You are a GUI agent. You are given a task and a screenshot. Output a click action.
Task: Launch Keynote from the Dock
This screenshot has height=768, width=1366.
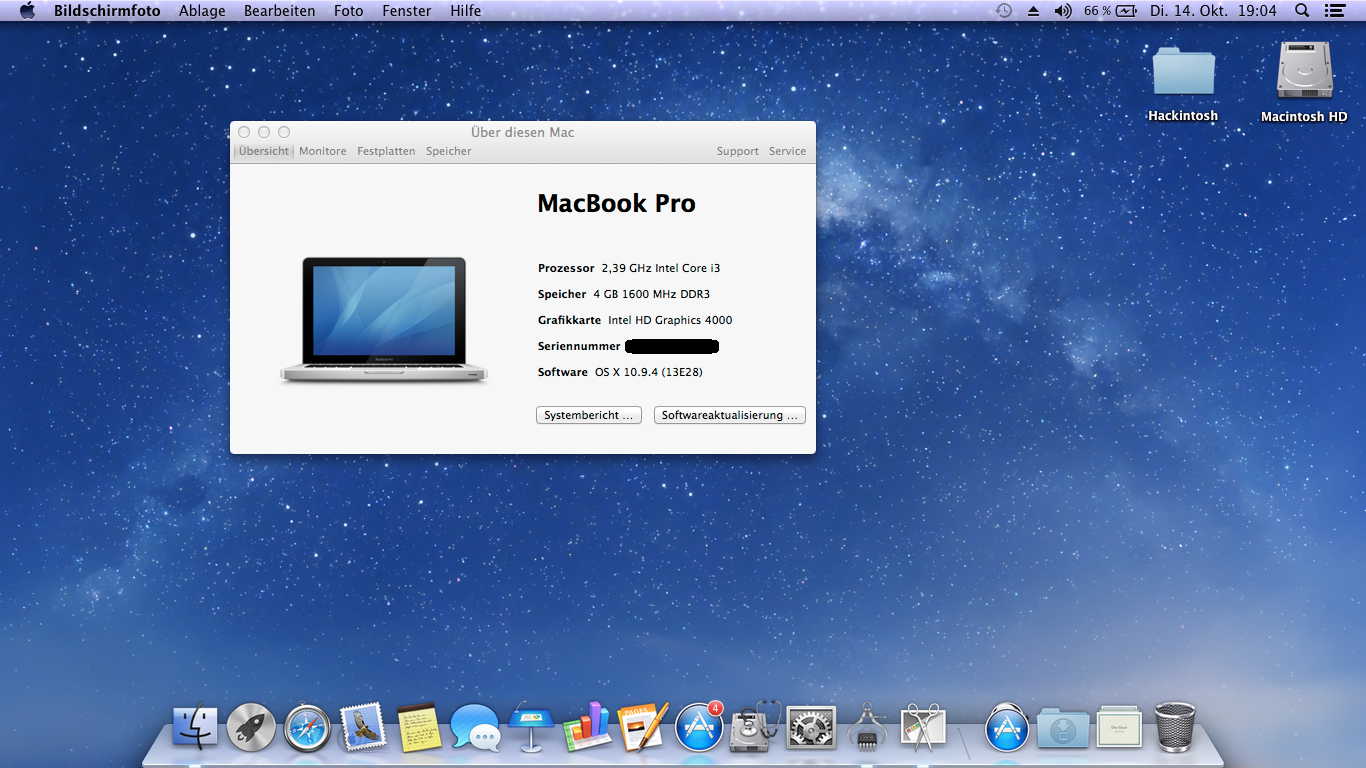(x=531, y=727)
